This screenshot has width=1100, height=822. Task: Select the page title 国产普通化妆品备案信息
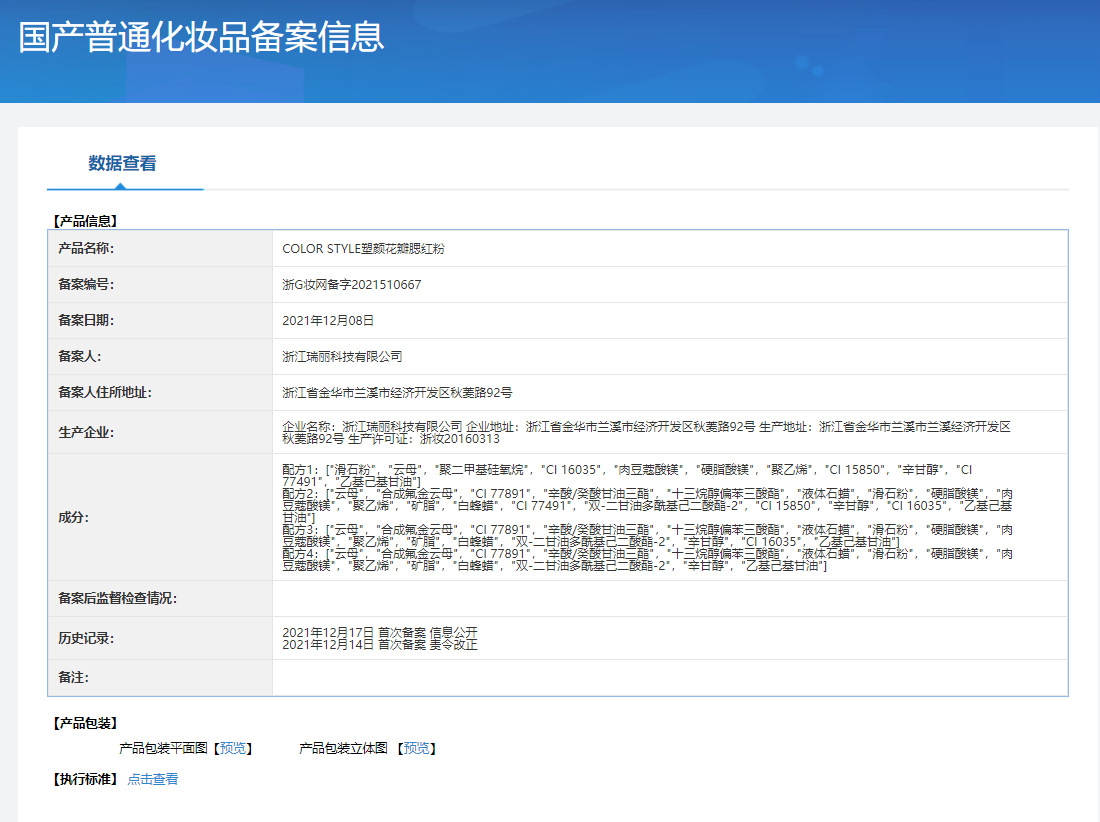coord(201,37)
